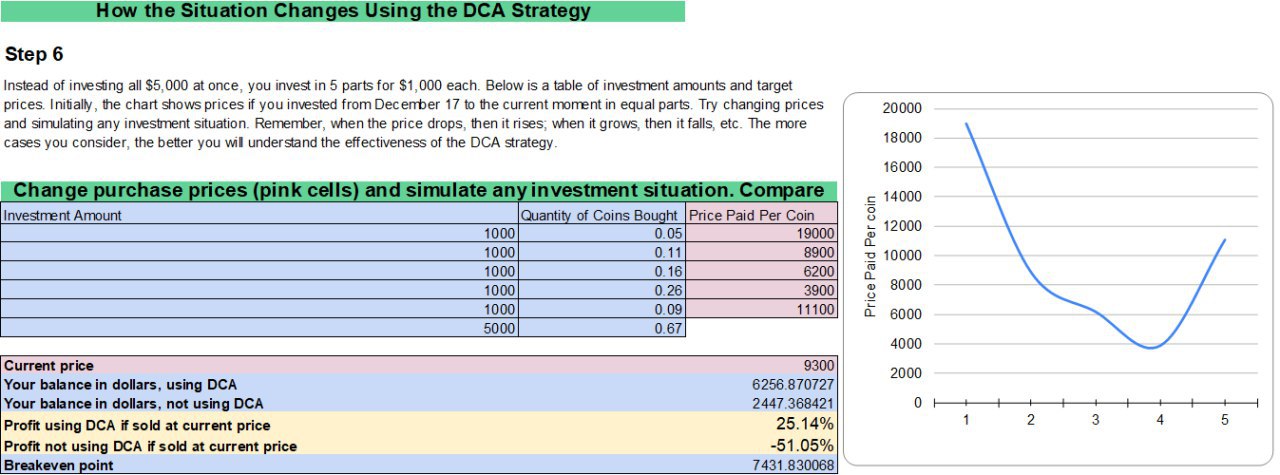Select the 'Quantity of Coins Bought' header cell
This screenshot has height=475, width=1280.
tap(602, 215)
